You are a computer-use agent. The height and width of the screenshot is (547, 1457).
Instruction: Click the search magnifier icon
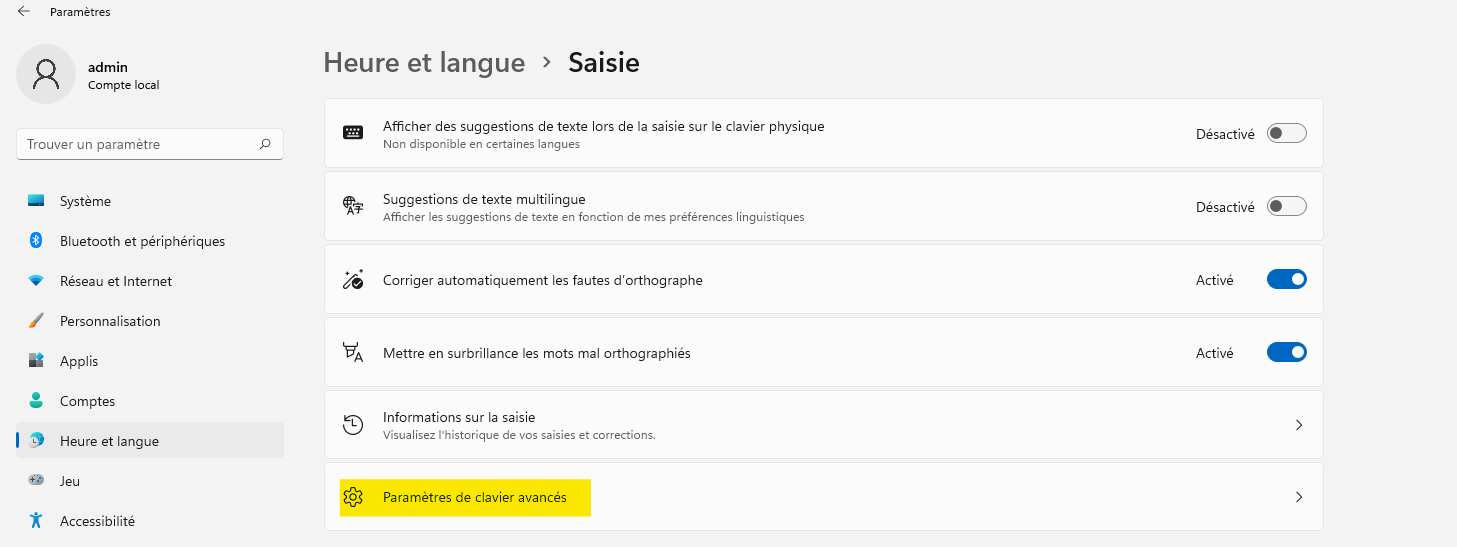pyautogui.click(x=265, y=144)
